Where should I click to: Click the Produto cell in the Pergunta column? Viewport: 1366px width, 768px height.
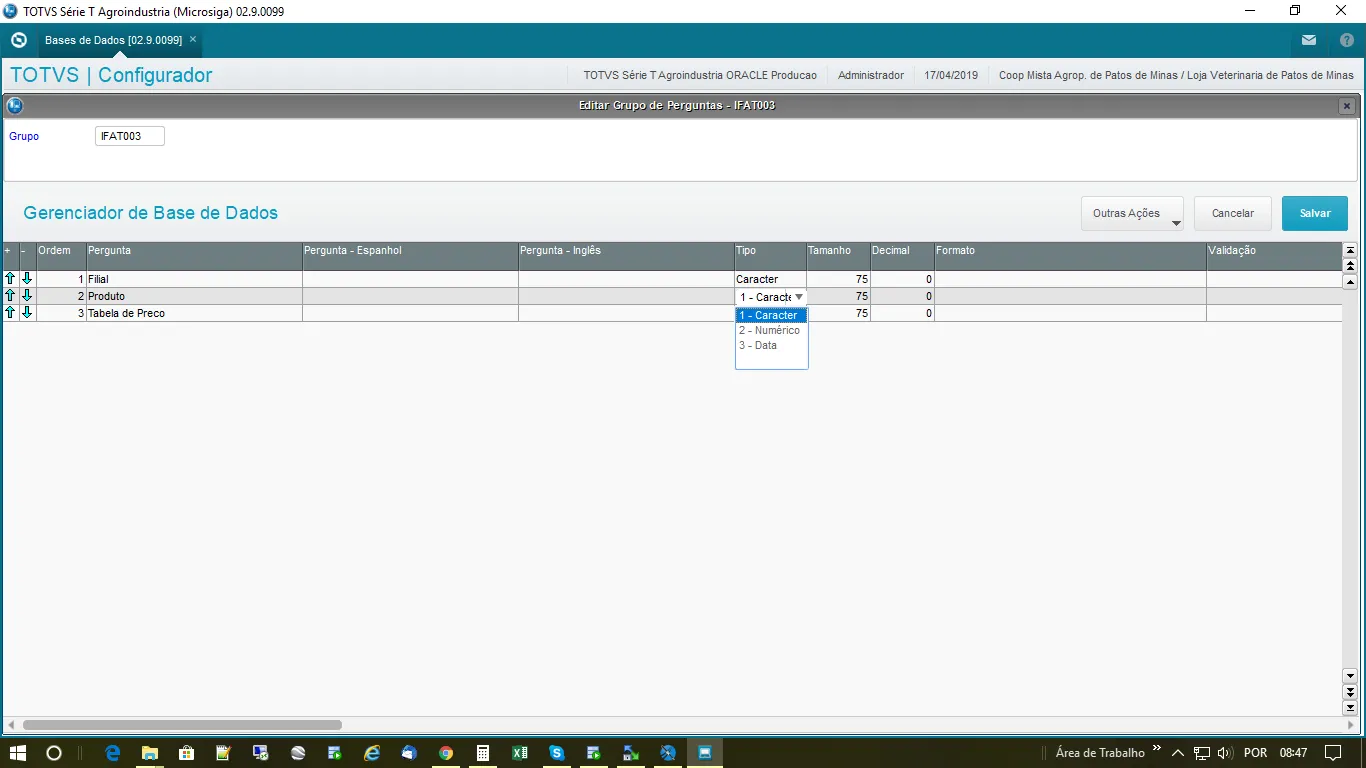[x=194, y=297]
